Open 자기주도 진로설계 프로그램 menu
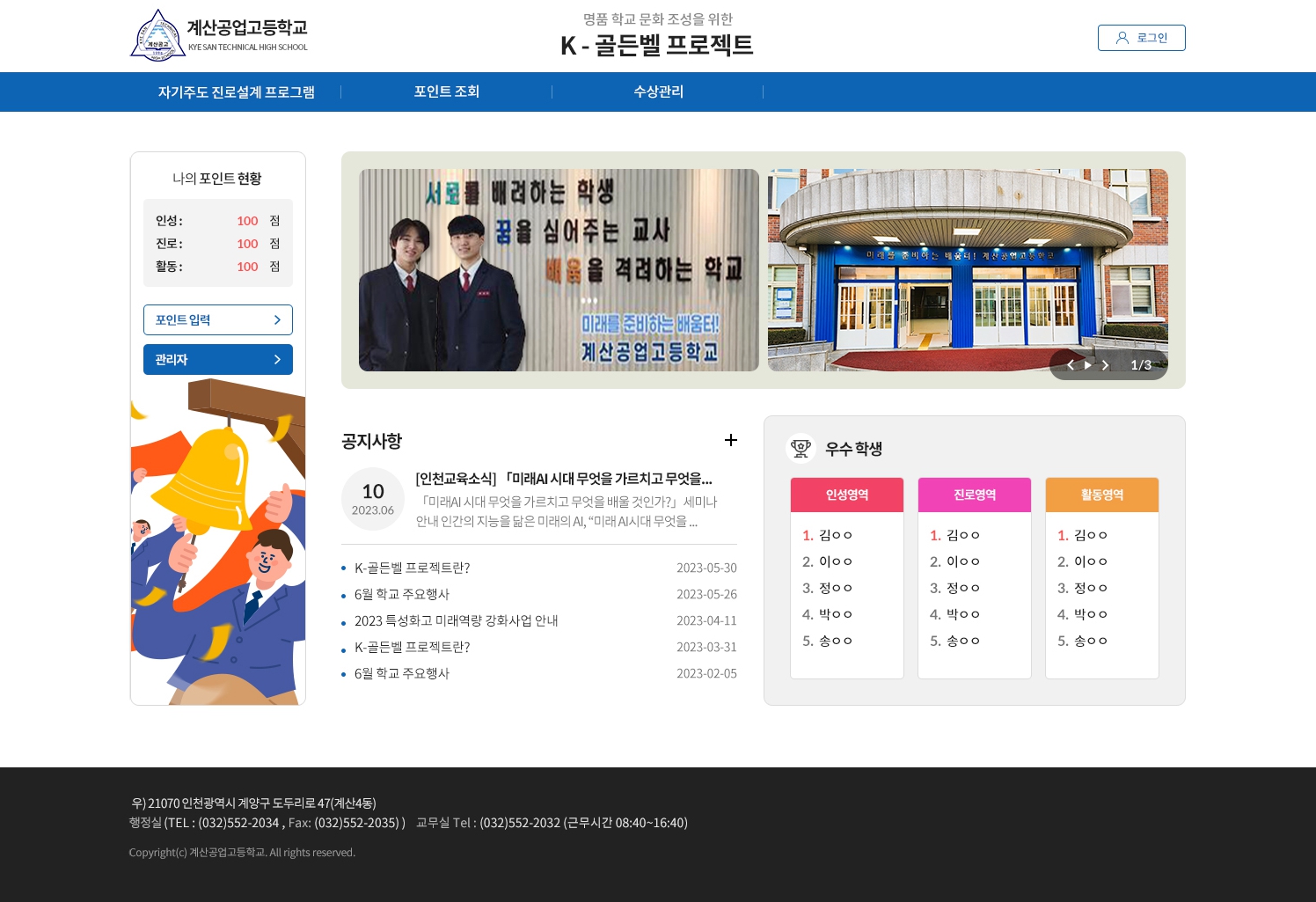The height and width of the screenshot is (902, 1316). point(236,92)
